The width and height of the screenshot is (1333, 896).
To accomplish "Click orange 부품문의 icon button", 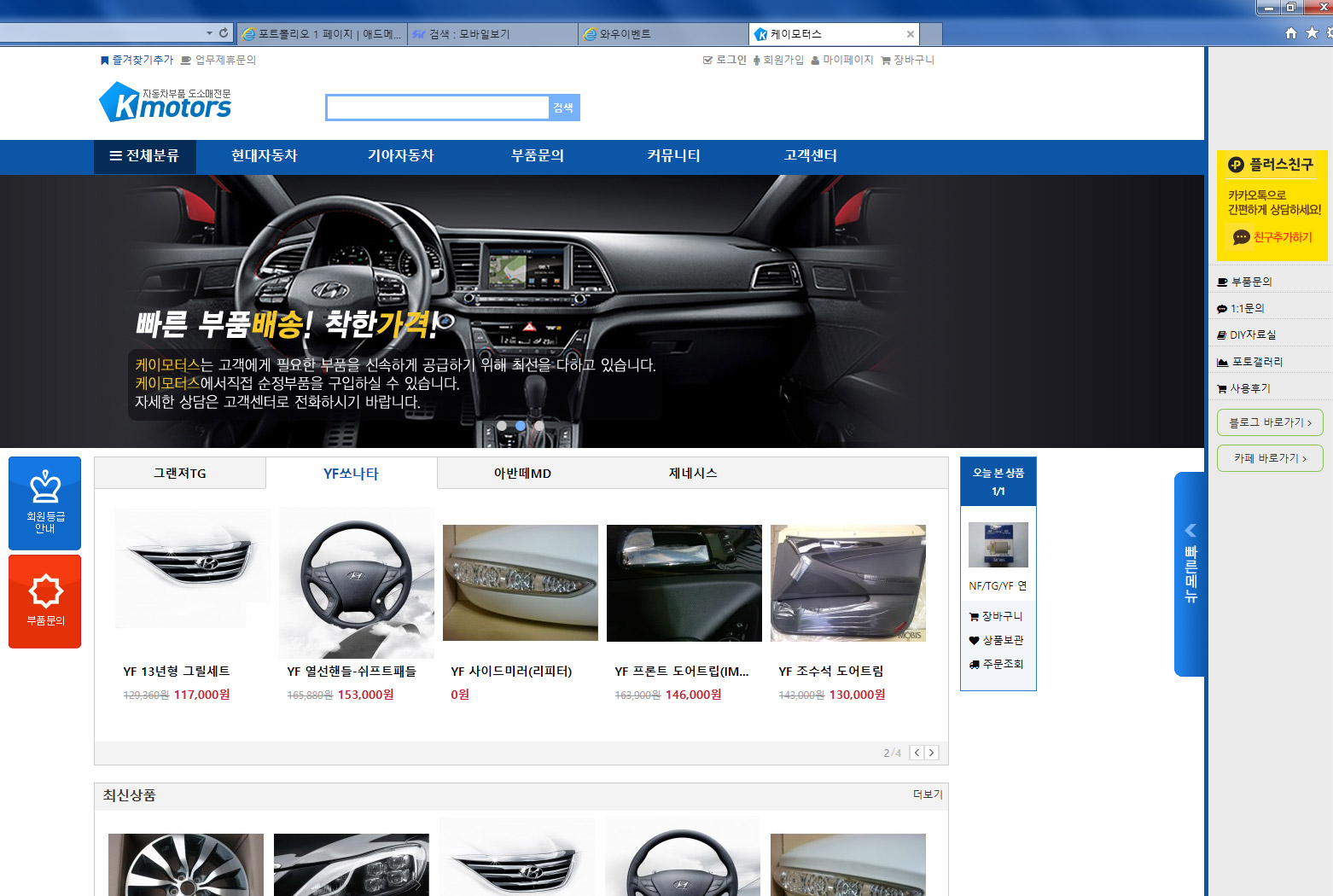I will coord(45,602).
